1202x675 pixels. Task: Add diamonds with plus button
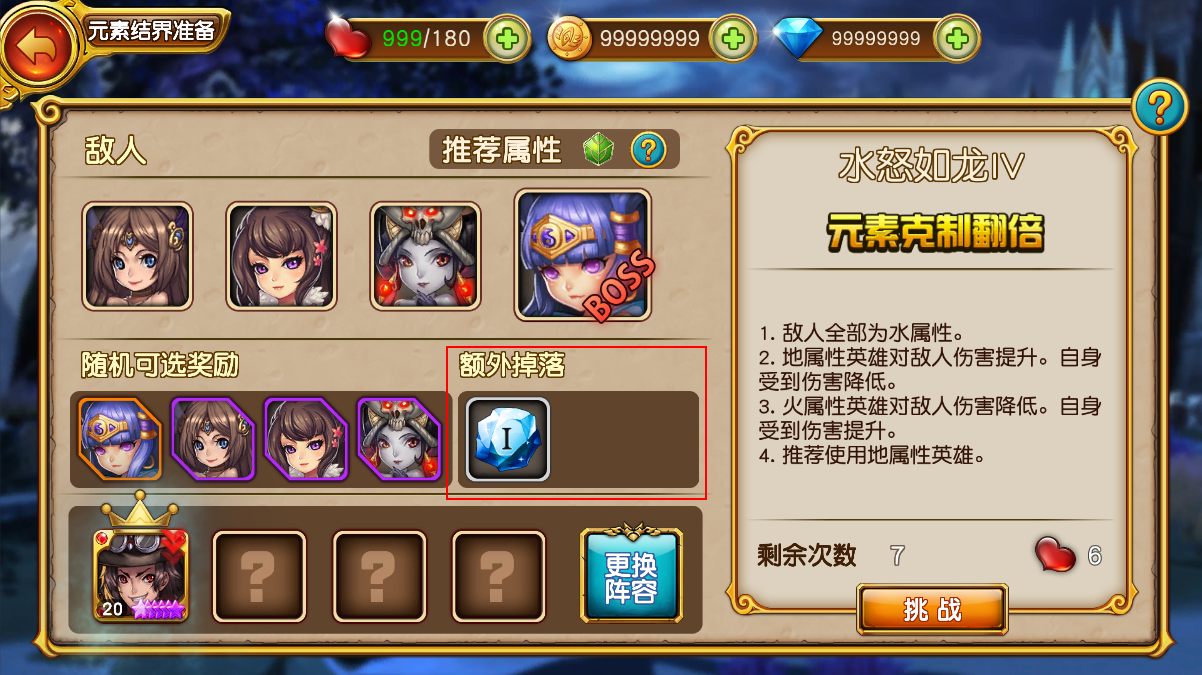click(957, 39)
